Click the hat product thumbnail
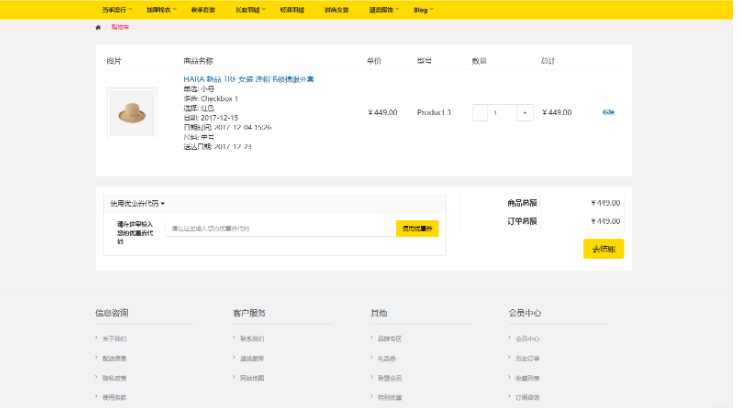This screenshot has height=411, width=741. point(132,112)
